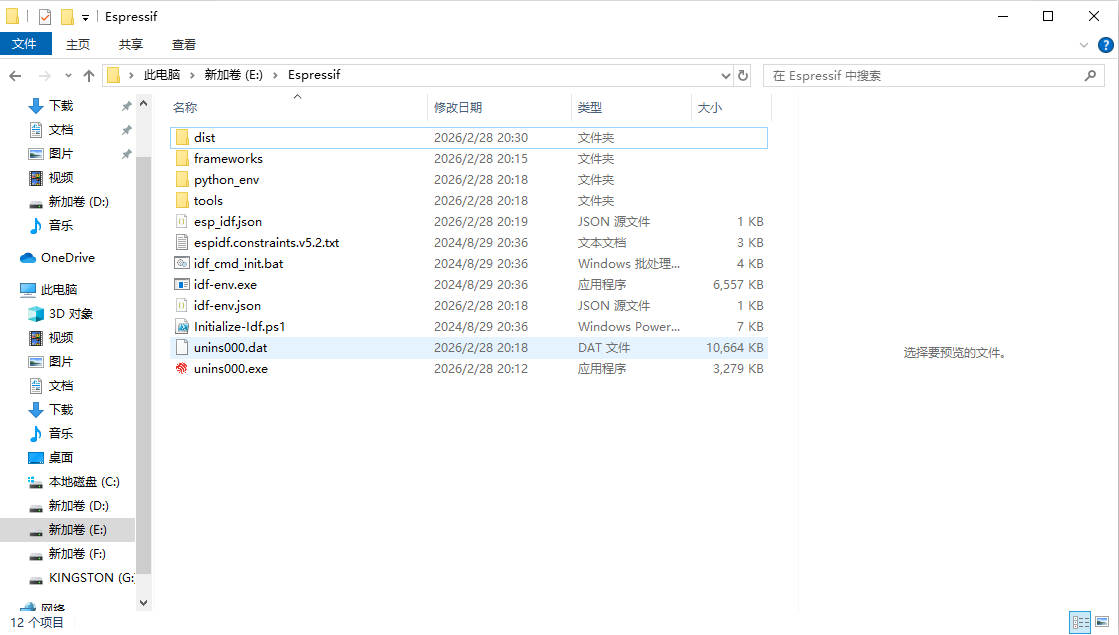The image size is (1119, 635).
Task: Sort by the 修改日期 column header
Action: (x=458, y=108)
